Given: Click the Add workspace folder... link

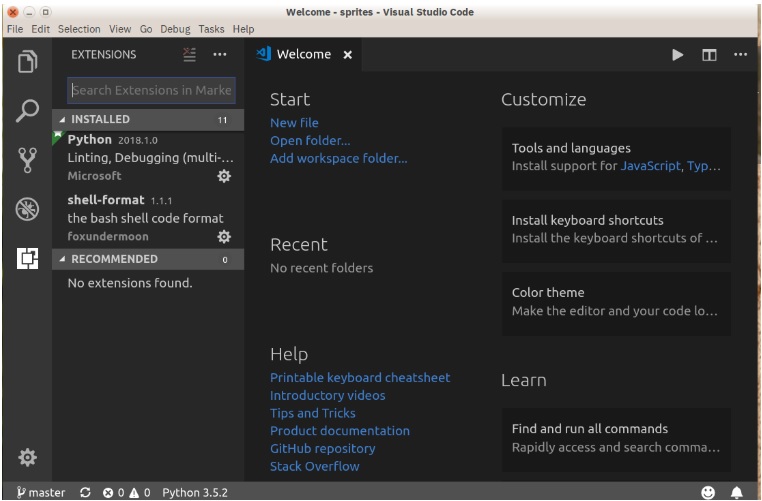Looking at the screenshot, I should (339, 158).
